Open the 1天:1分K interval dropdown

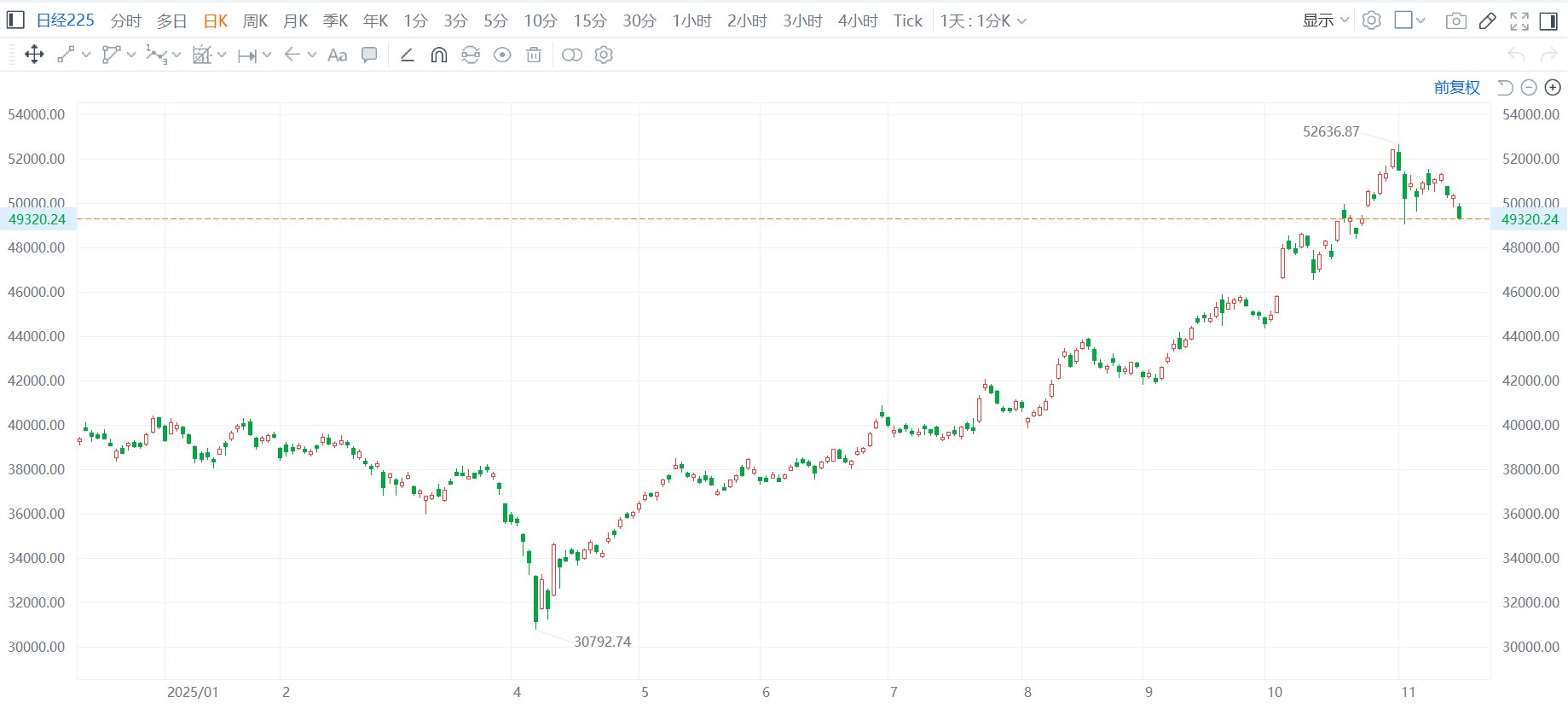pyautogui.click(x=982, y=21)
